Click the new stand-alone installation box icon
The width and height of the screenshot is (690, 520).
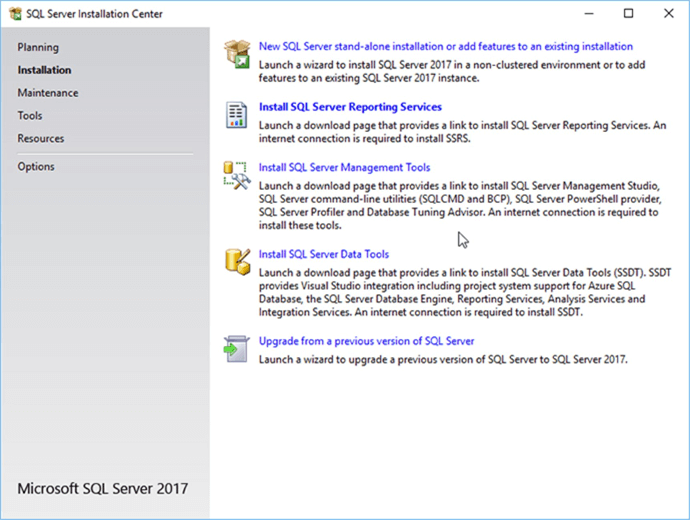click(x=237, y=54)
